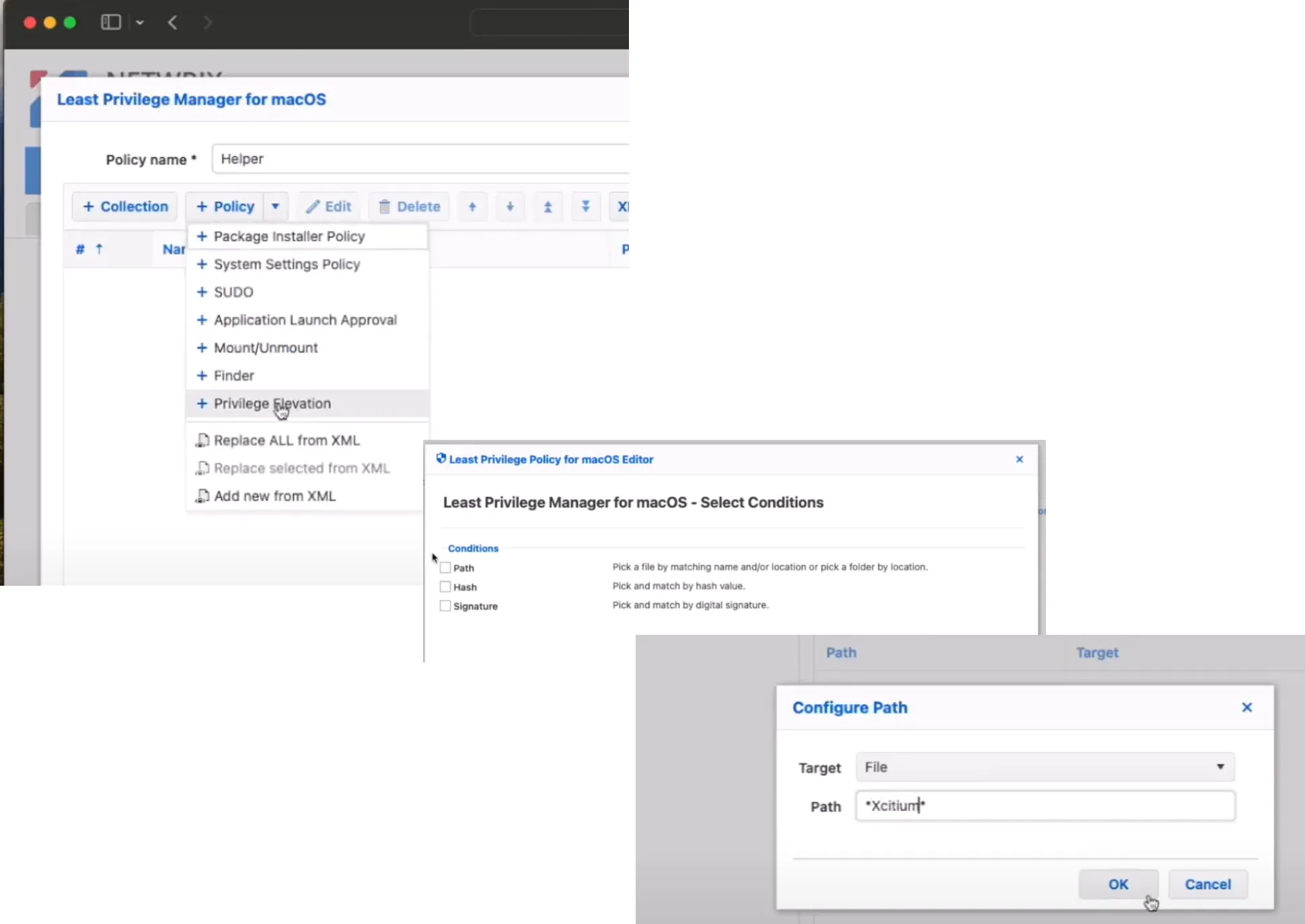Move item to top icon
This screenshot has width=1305, height=924.
(x=548, y=206)
